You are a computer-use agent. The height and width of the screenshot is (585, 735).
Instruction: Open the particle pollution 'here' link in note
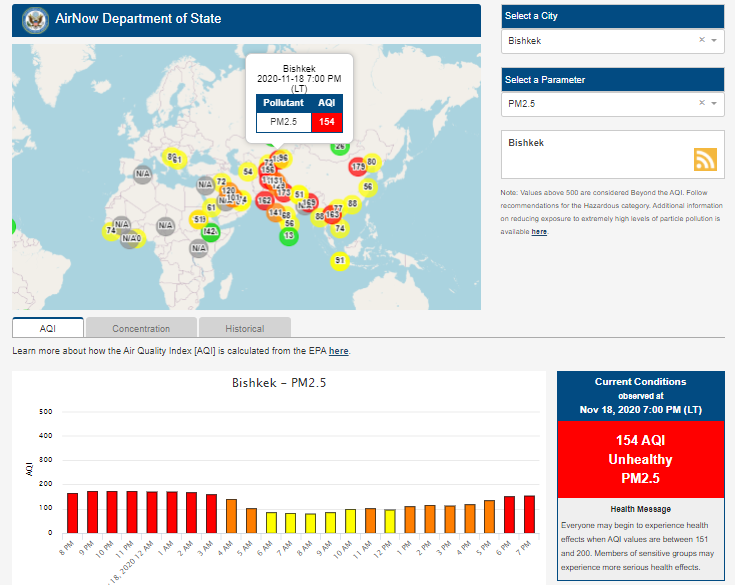[539, 231]
